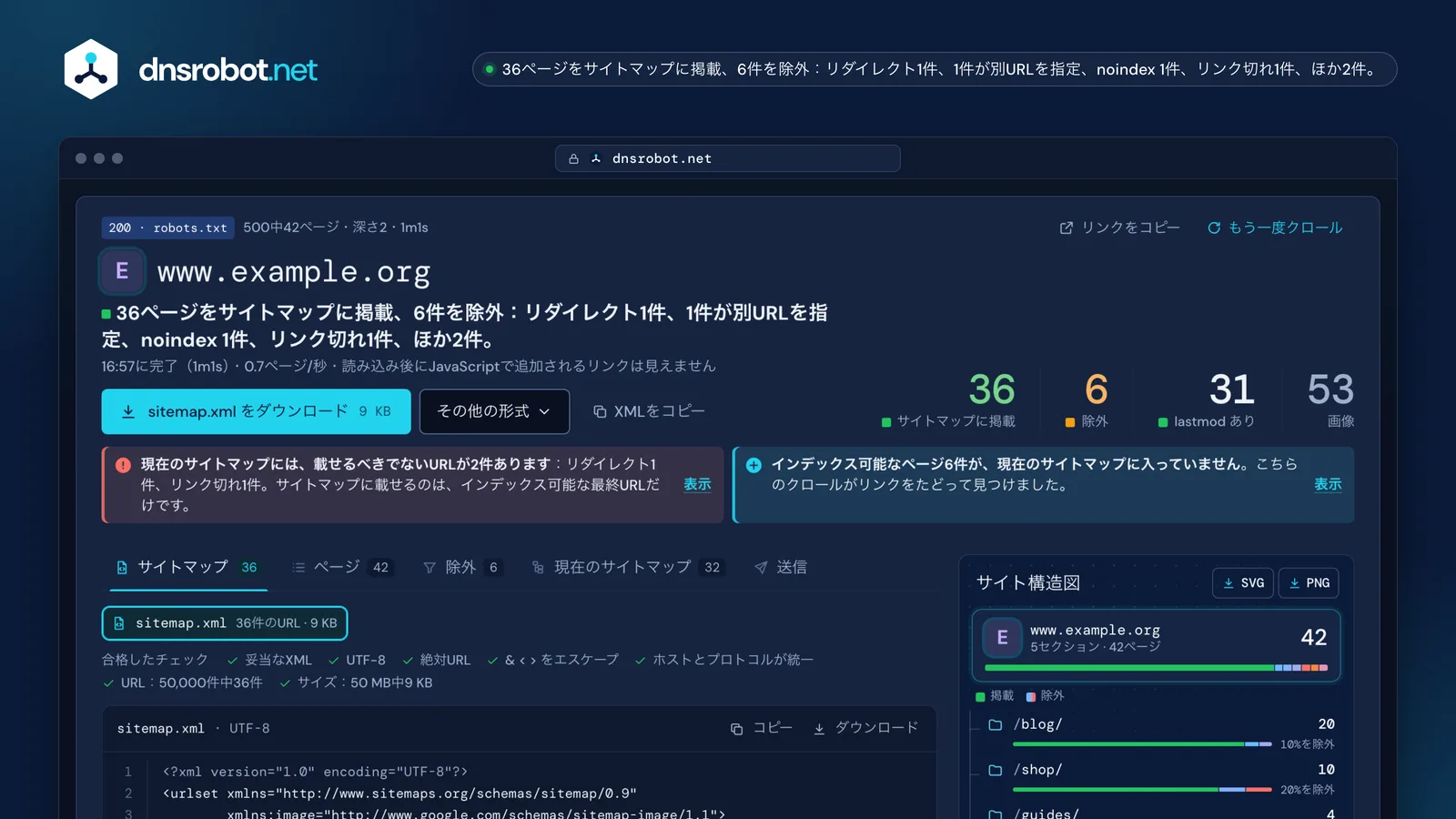This screenshot has width=1456, height=819.
Task: Click the dnsrobot.net address bar field
Action: [728, 158]
